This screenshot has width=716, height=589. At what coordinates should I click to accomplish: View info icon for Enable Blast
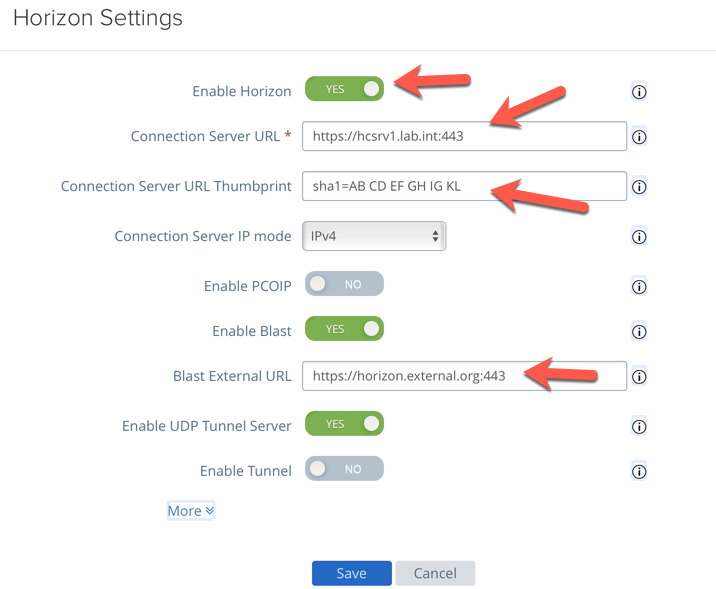(x=640, y=331)
